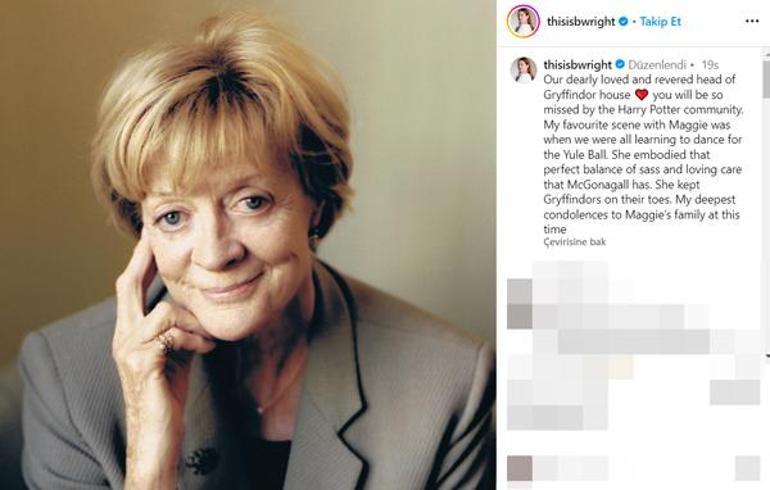The height and width of the screenshot is (490, 770).
Task: Open the thisisbwright username link in the caption
Action: click(x=578, y=64)
